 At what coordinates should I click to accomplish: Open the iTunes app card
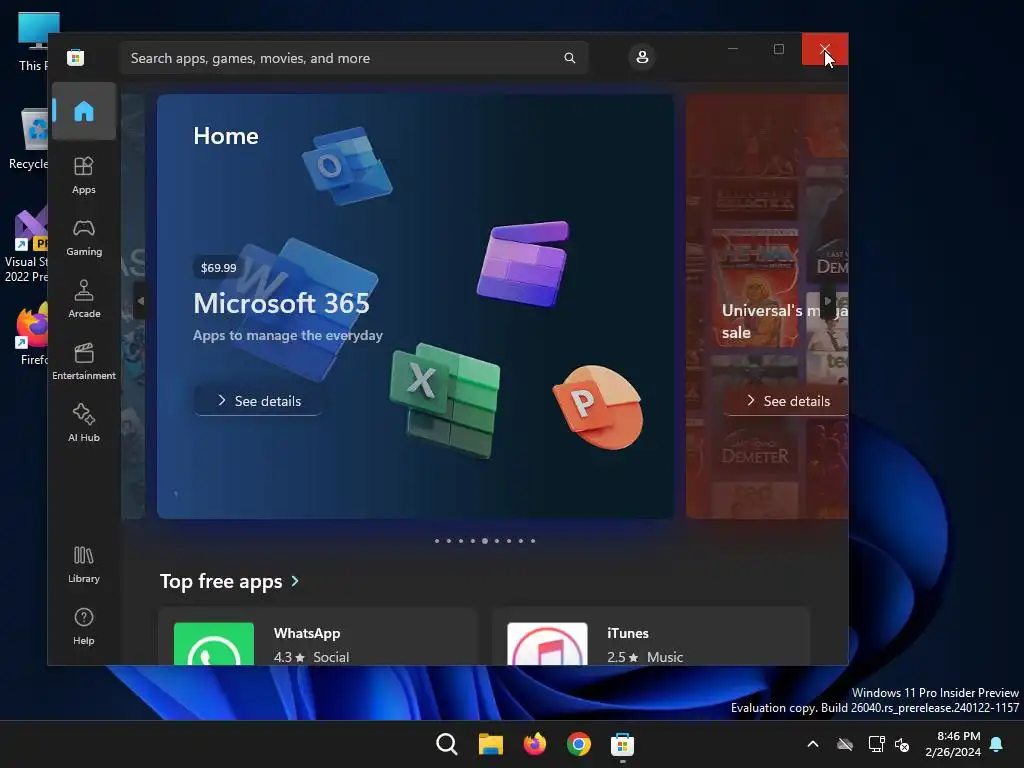pyautogui.click(x=651, y=637)
